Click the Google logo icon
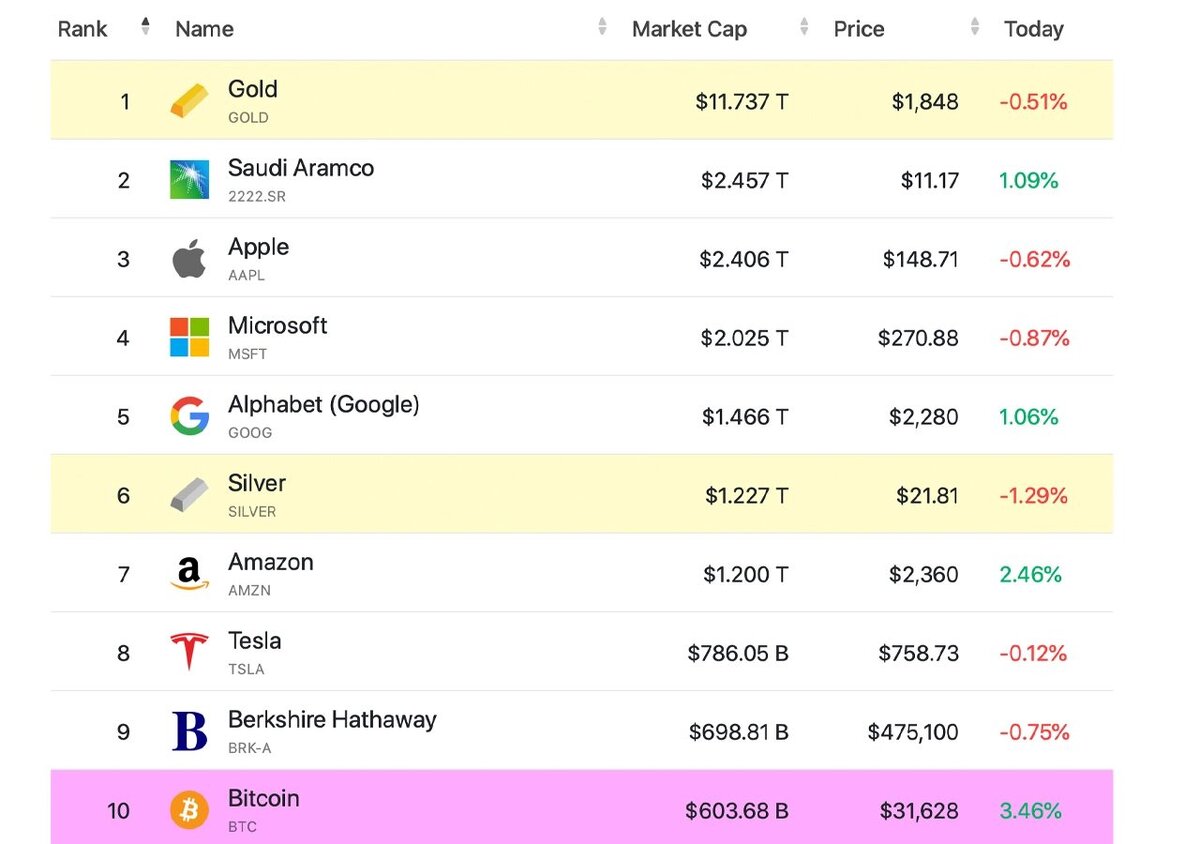This screenshot has height=844, width=1200. click(x=189, y=417)
